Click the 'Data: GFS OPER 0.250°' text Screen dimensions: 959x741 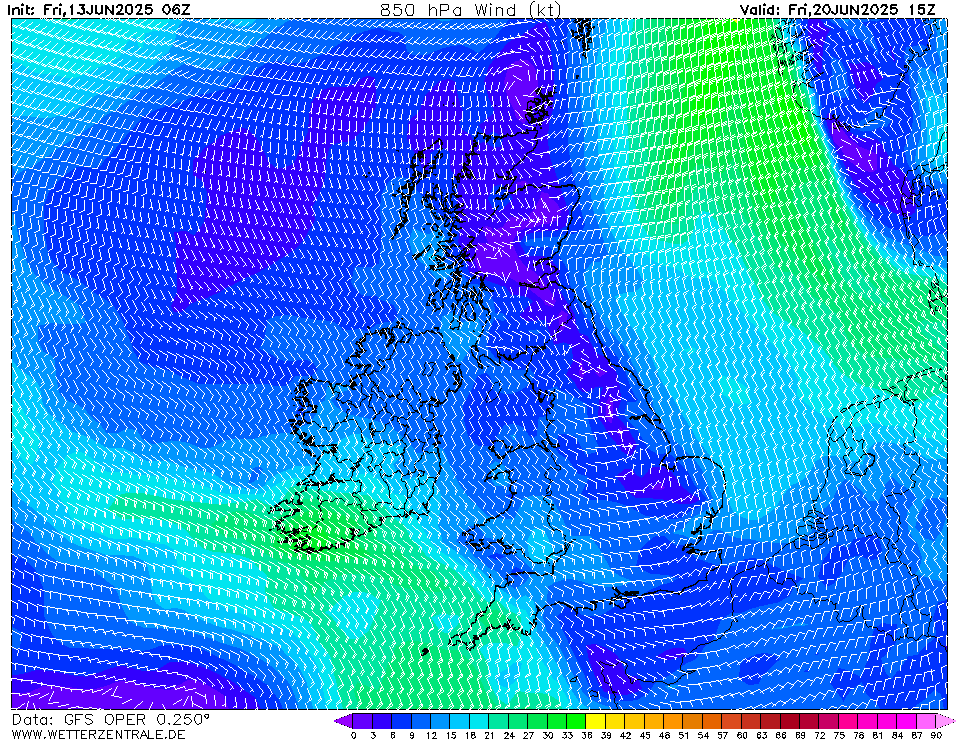[x=111, y=720]
